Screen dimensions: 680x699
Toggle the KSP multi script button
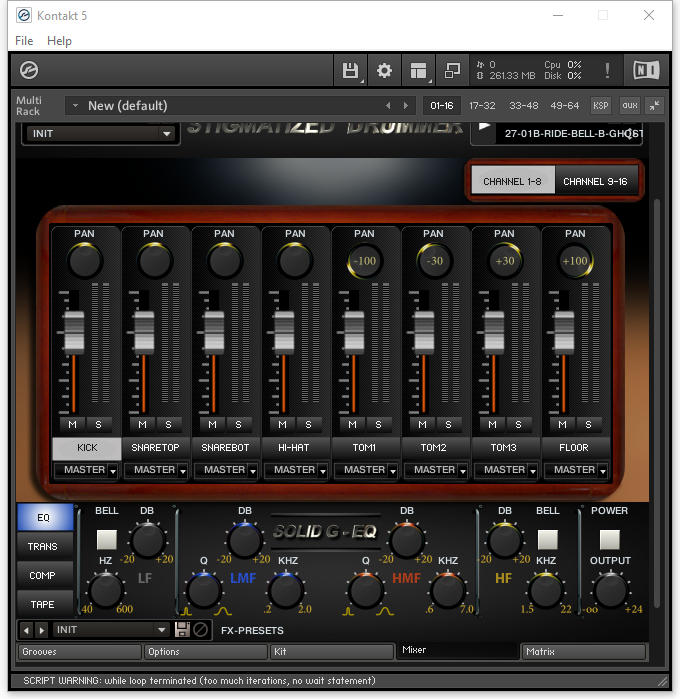pyautogui.click(x=601, y=106)
